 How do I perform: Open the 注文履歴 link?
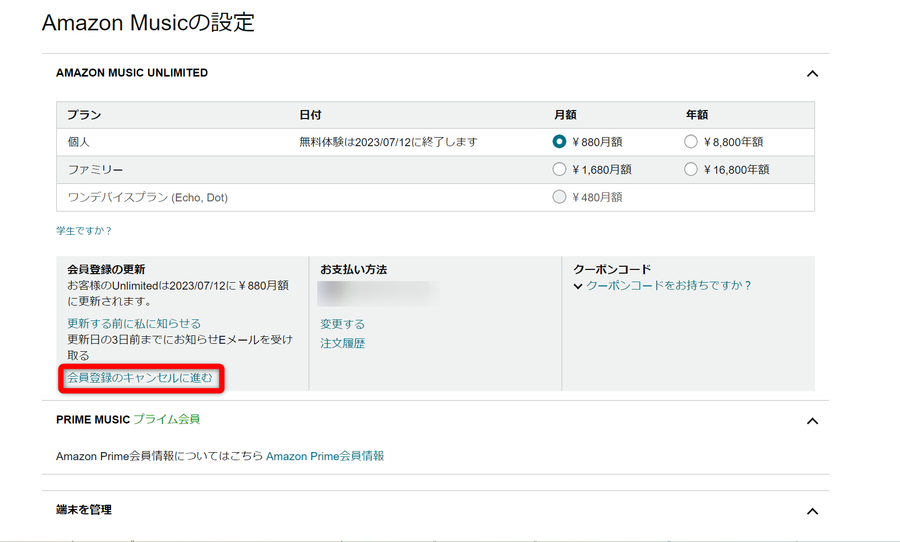point(342,343)
